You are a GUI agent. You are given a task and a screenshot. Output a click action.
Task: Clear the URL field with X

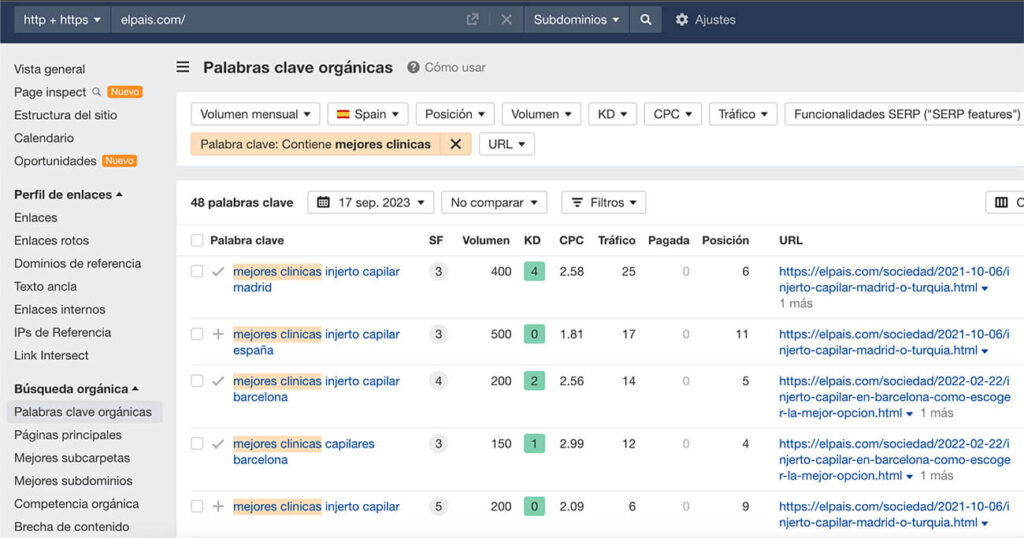click(x=506, y=20)
